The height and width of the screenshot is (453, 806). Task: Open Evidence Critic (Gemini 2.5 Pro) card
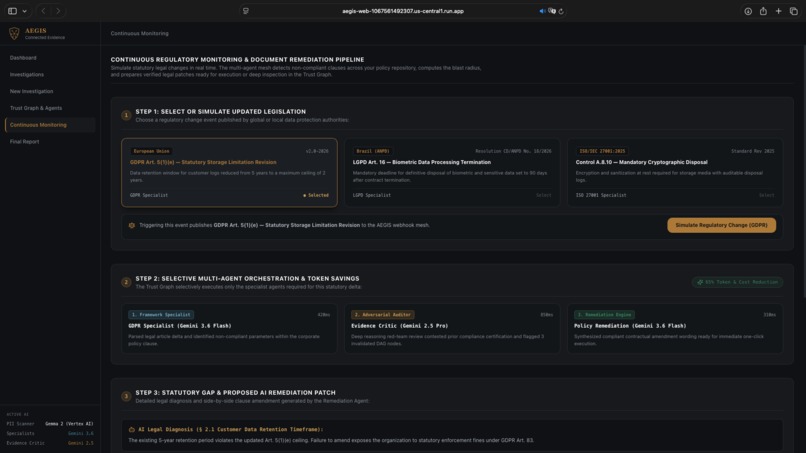click(452, 329)
